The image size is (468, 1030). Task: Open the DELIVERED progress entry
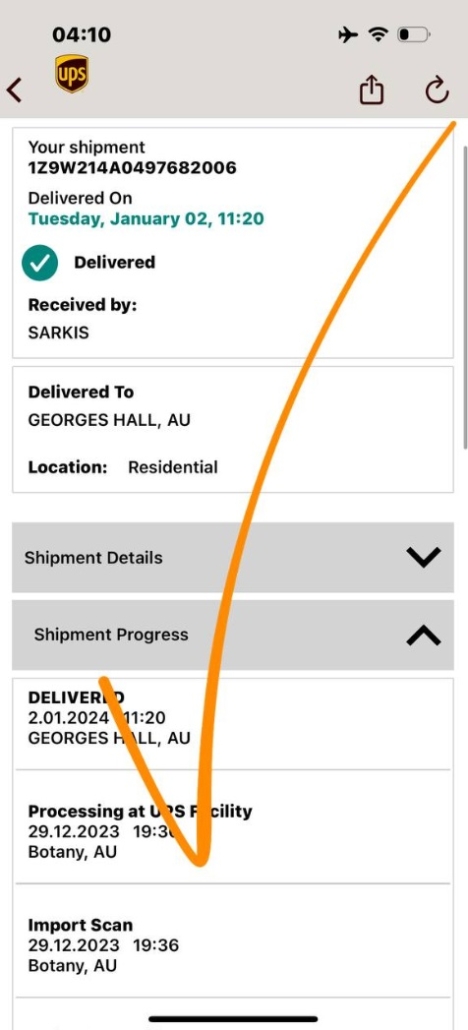[x=233, y=723]
